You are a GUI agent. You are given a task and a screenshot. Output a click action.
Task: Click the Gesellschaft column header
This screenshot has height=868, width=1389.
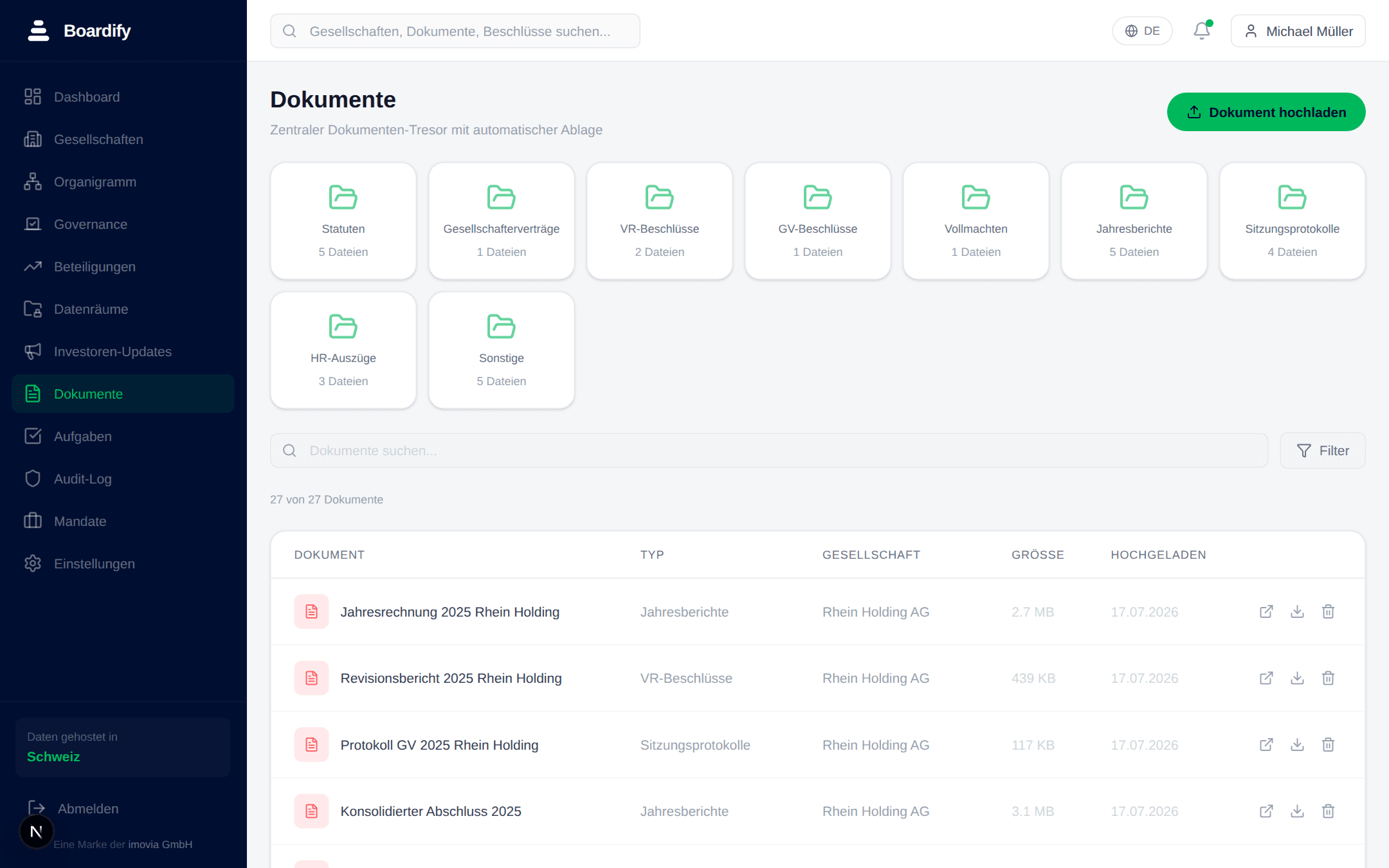pyautogui.click(x=871, y=555)
